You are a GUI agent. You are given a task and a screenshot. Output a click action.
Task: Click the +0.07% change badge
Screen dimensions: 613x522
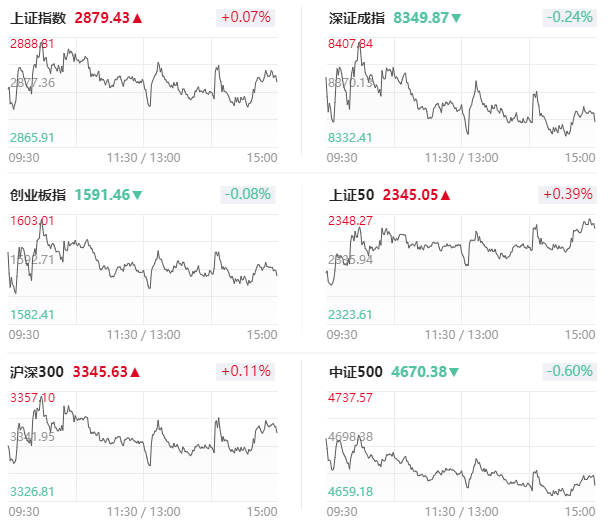(246, 18)
